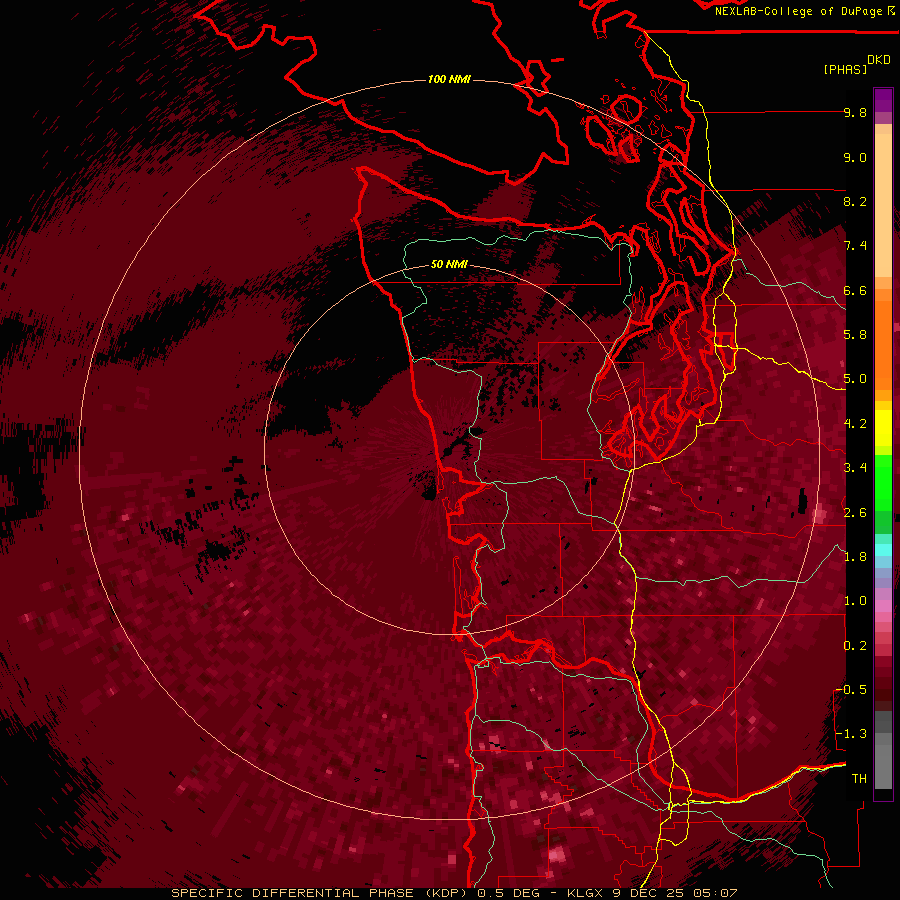Click the 50 NMI range ring label
Viewport: 900px width, 900px height.
click(x=449, y=264)
